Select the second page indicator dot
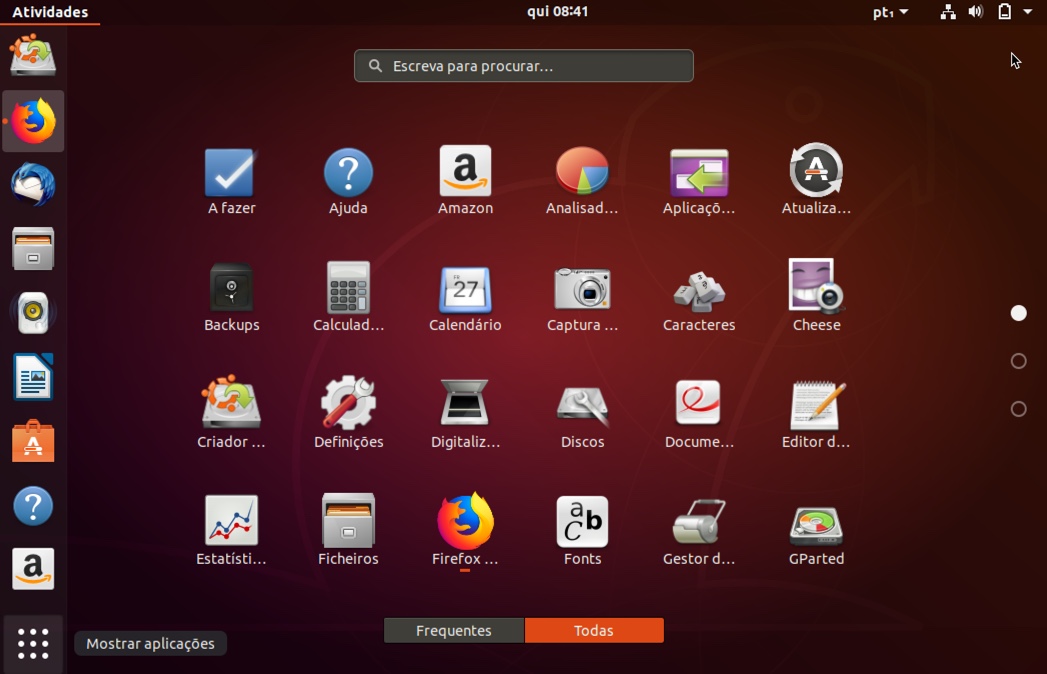The width and height of the screenshot is (1047, 674). click(x=1019, y=361)
